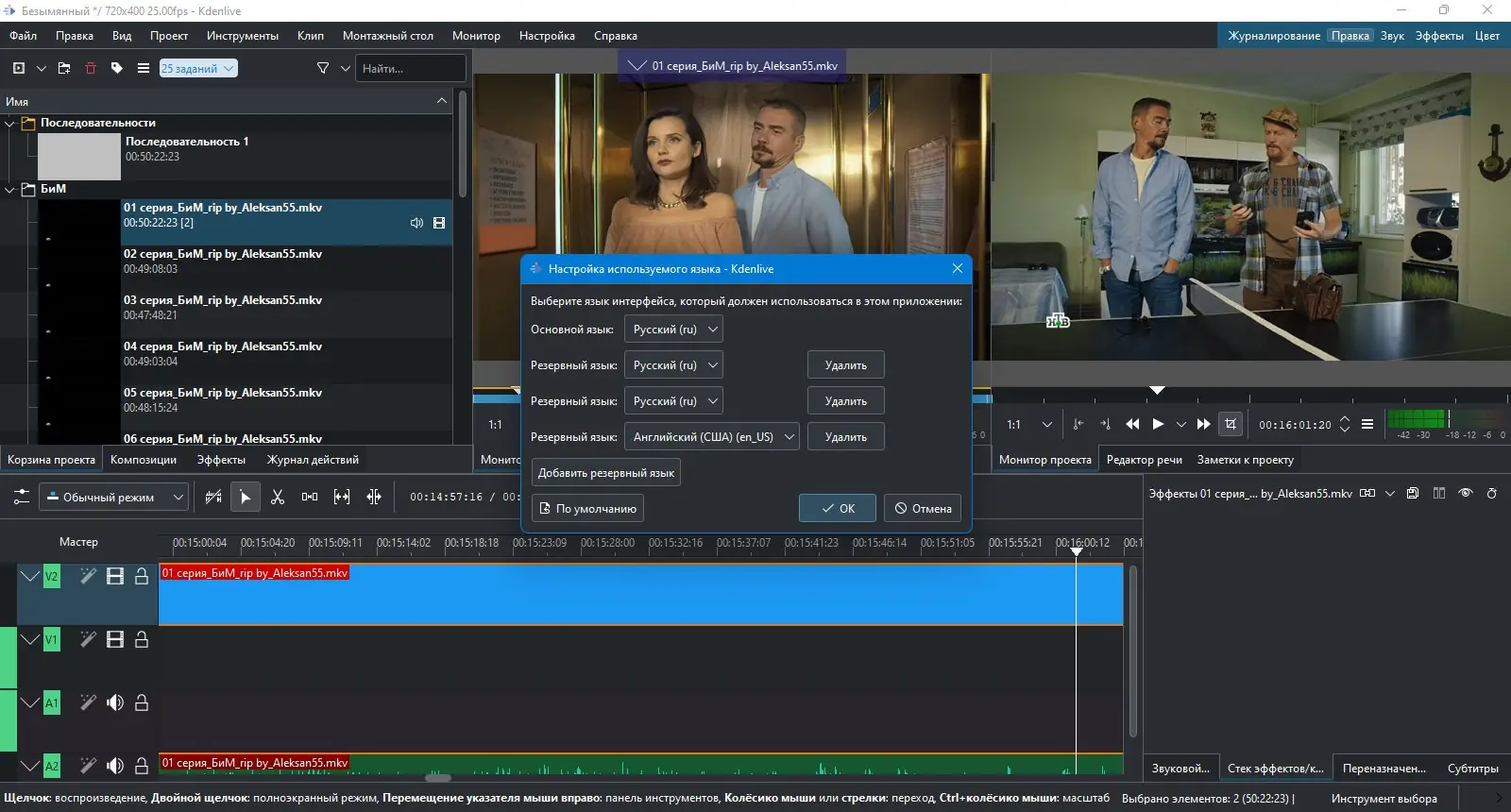1511x812 pixels.
Task: Select the razor (scissors) tool
Action: coord(278,497)
